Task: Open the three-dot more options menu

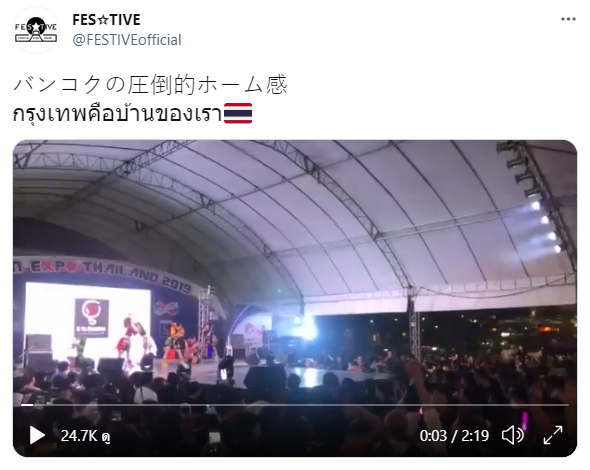Action: (568, 19)
